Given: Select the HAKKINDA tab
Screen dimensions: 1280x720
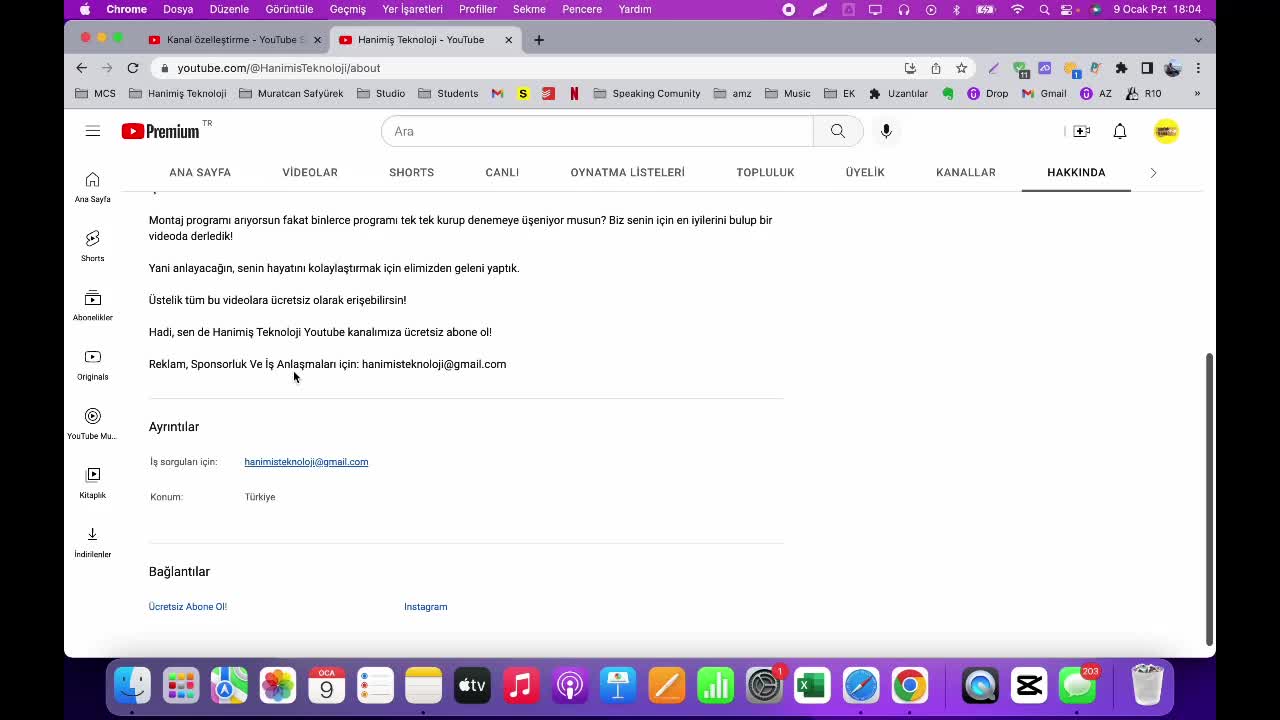Looking at the screenshot, I should (x=1076, y=172).
